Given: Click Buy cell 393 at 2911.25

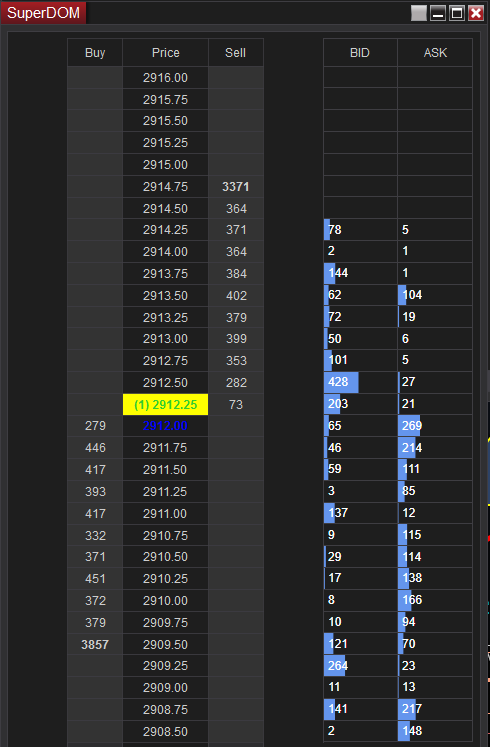Looking at the screenshot, I should pos(95,492).
